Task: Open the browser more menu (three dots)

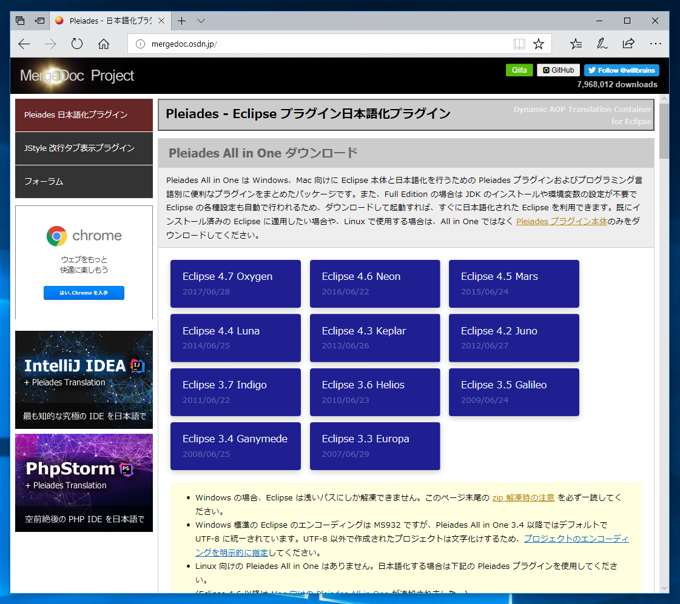Action: coord(655,44)
